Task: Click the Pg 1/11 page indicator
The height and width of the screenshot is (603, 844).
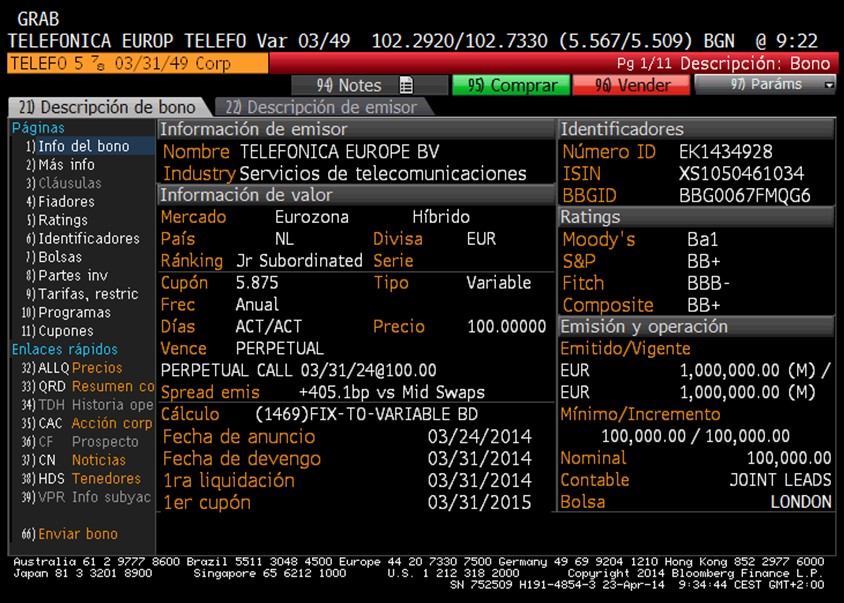Action: point(644,64)
